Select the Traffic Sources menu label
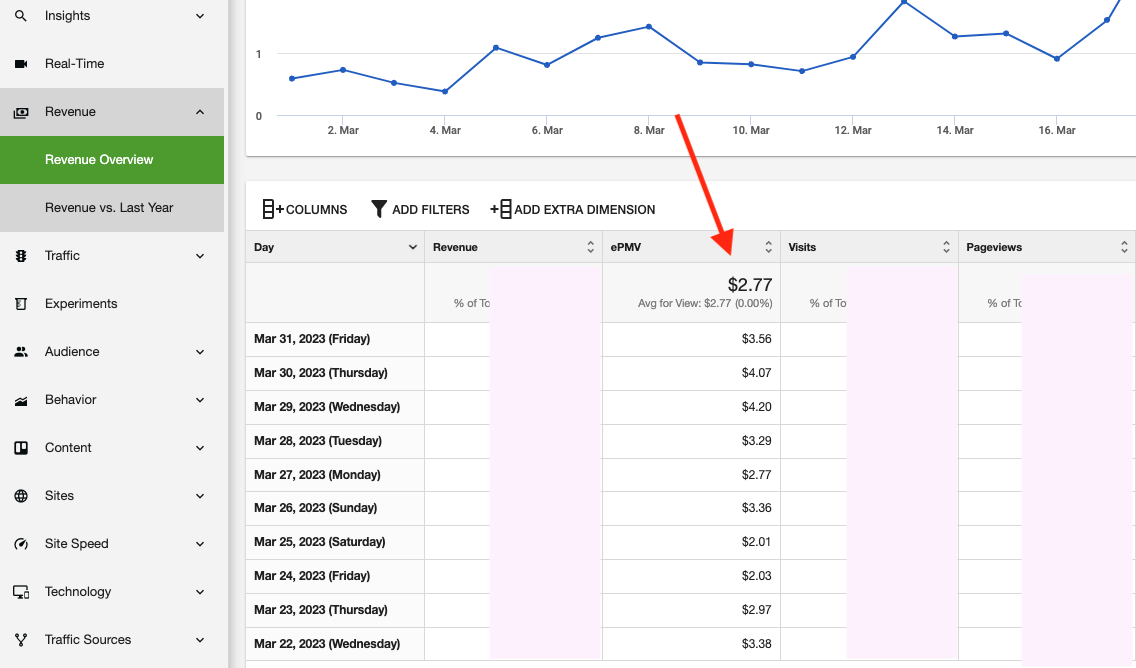The height and width of the screenshot is (668, 1136). [88, 640]
